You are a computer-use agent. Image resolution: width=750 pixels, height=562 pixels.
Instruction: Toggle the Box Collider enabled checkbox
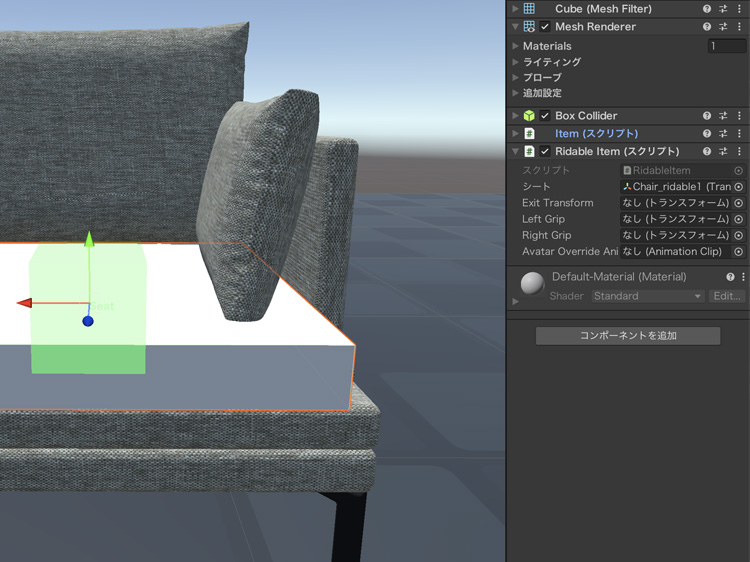click(545, 116)
